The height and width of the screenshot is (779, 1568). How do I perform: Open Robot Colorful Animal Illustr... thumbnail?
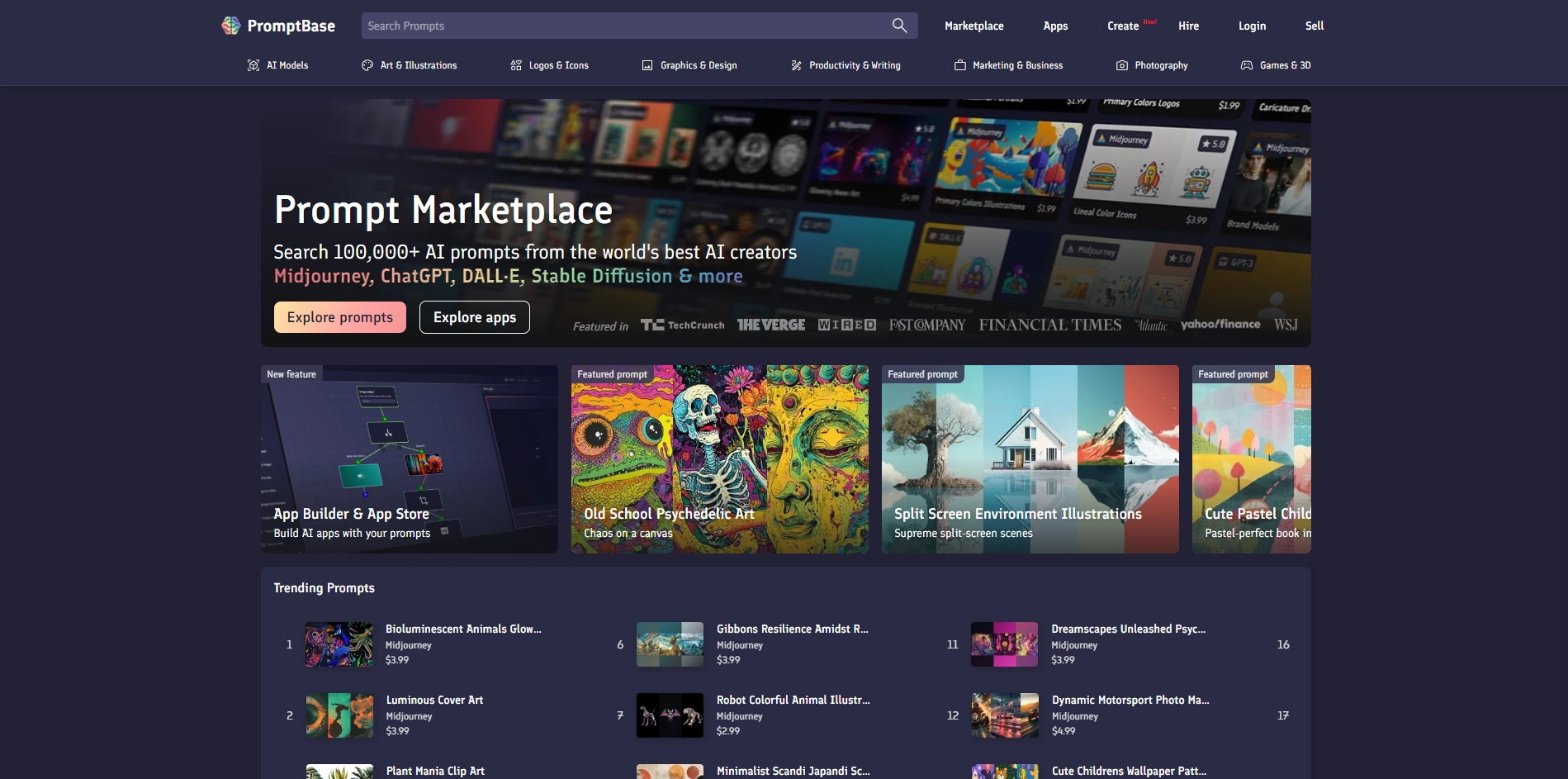pos(670,715)
